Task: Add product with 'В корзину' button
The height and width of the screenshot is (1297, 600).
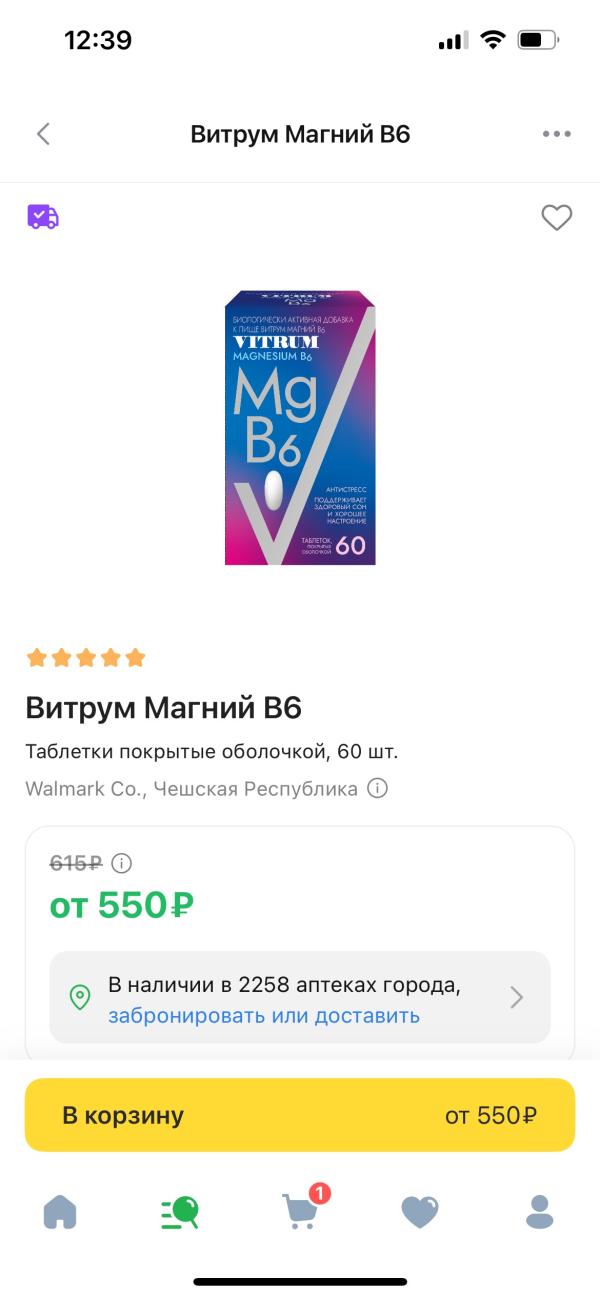Action: click(300, 1115)
